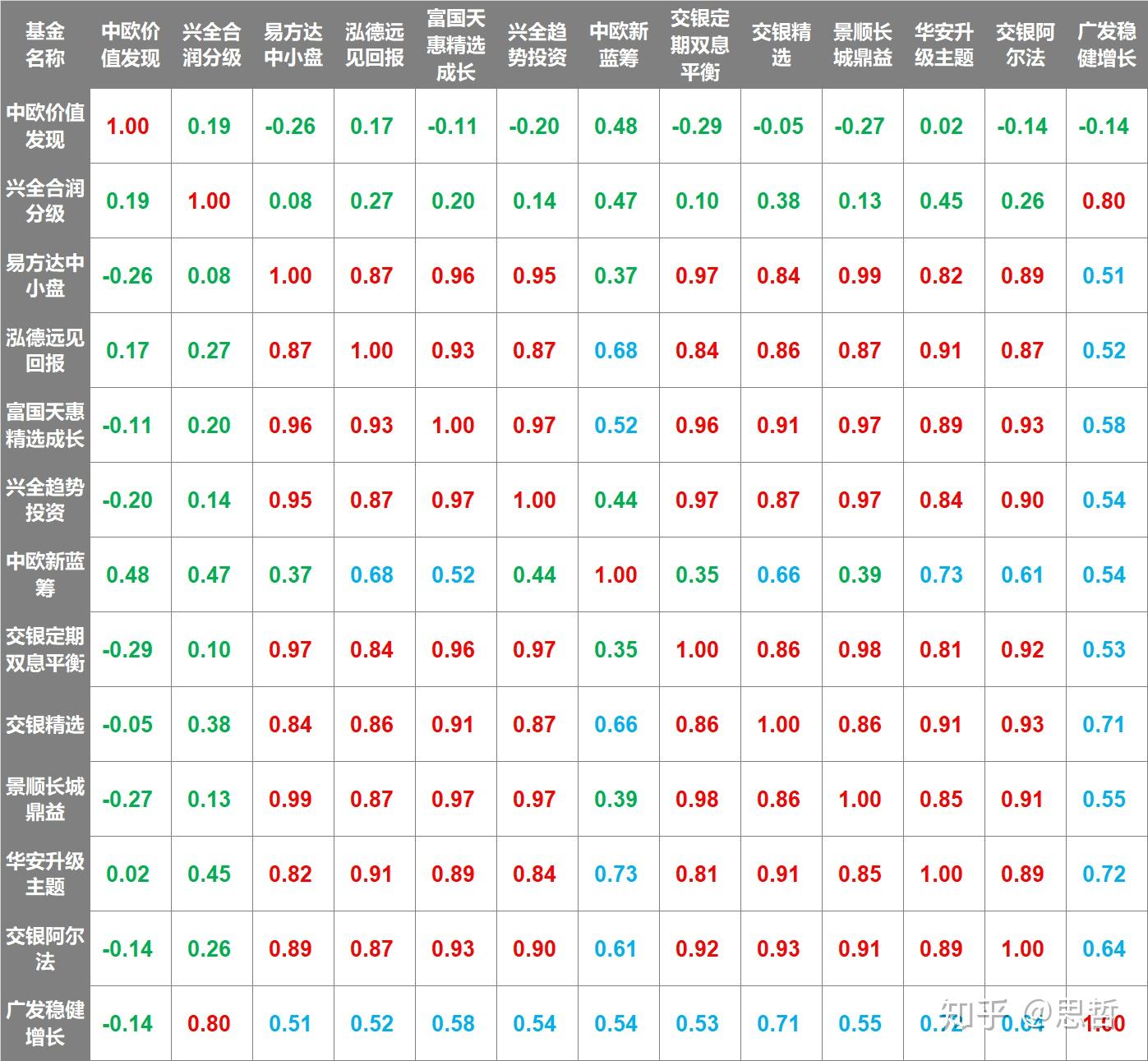Screen dimensions: 1148x1061
Task: Select 0.47 in the 兴全合润分级 row
Action: pyautogui.click(x=615, y=201)
